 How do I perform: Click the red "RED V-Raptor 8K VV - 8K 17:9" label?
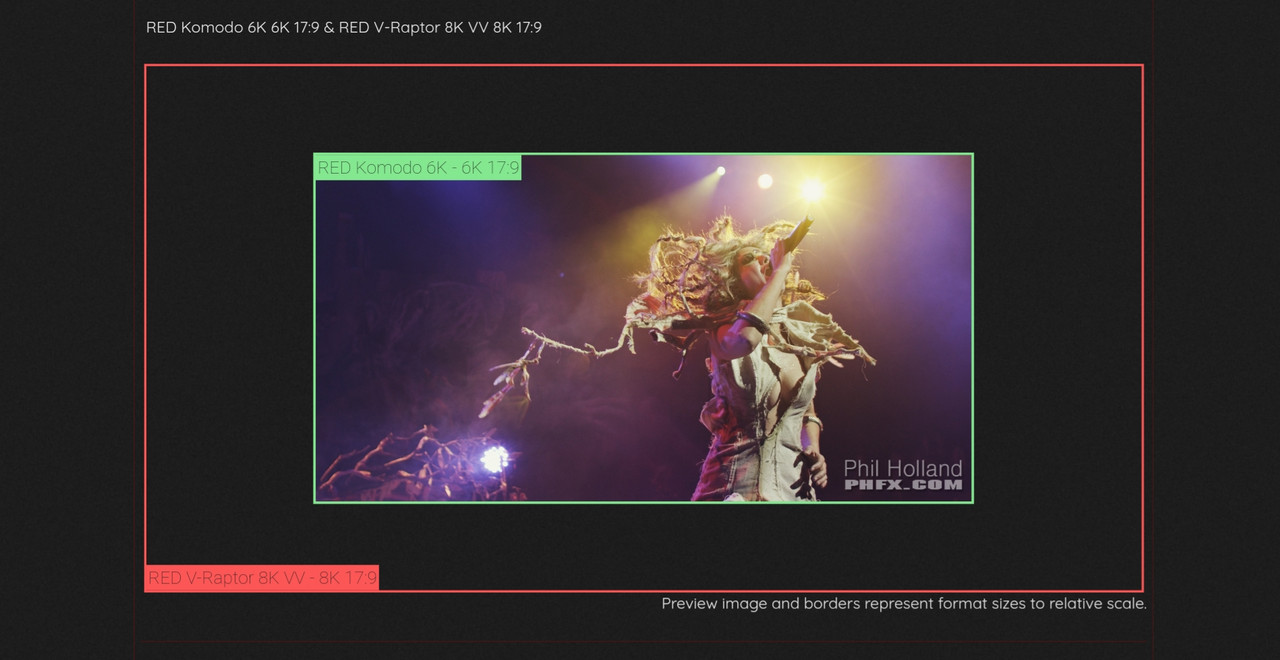(262, 578)
